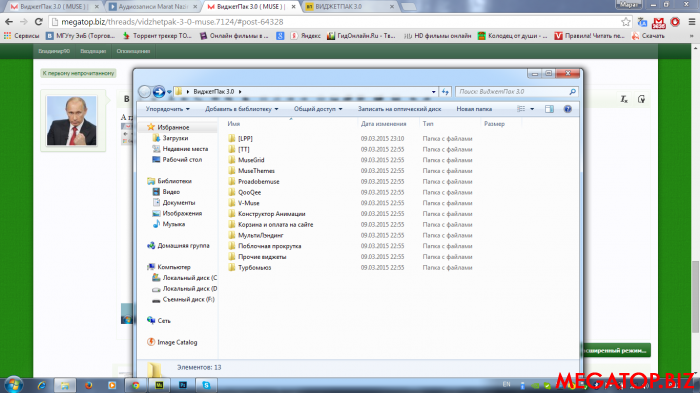
Task: Open Общий доступ dropdown
Action: [x=318, y=109]
